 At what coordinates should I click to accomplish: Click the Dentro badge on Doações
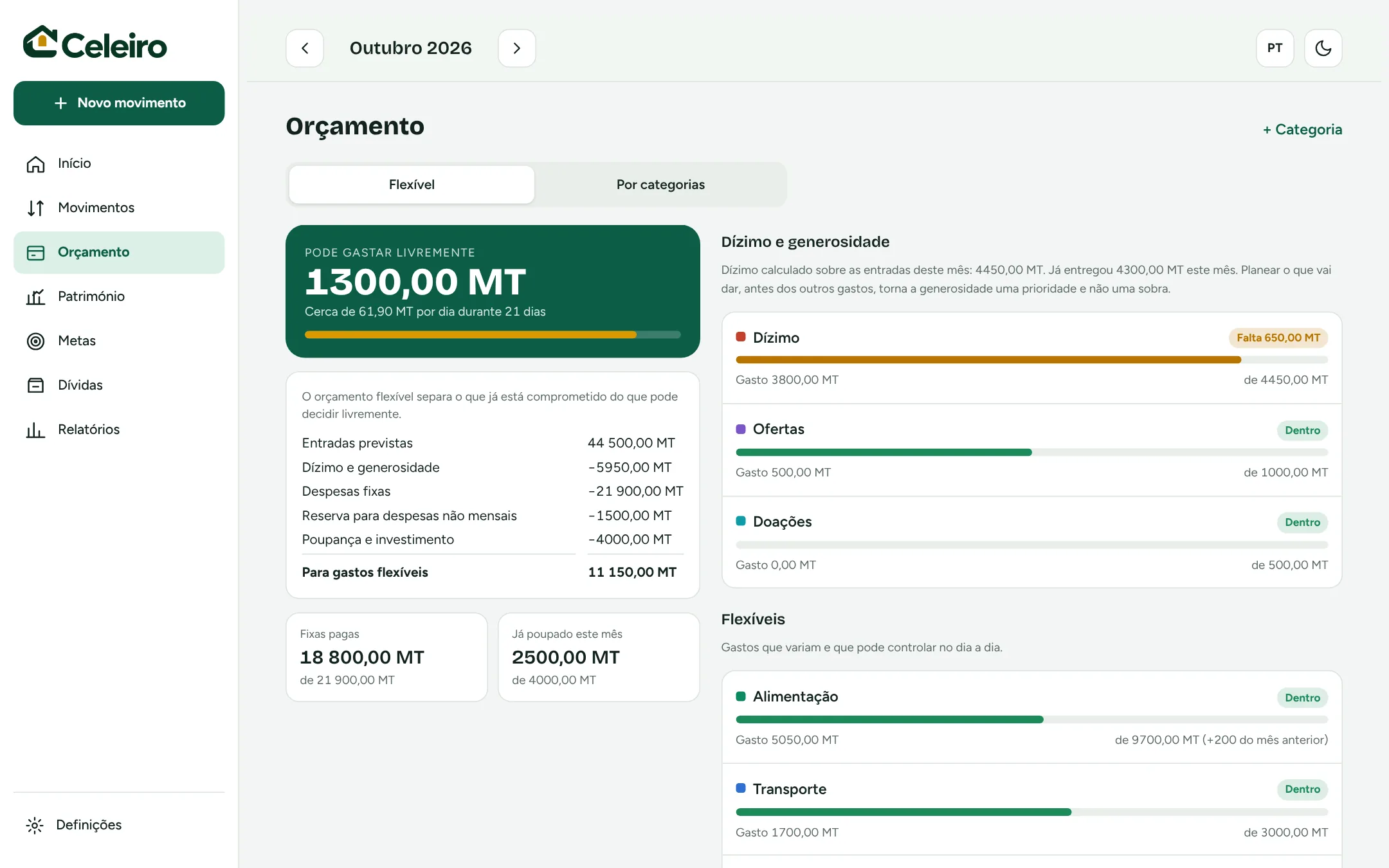coord(1302,523)
